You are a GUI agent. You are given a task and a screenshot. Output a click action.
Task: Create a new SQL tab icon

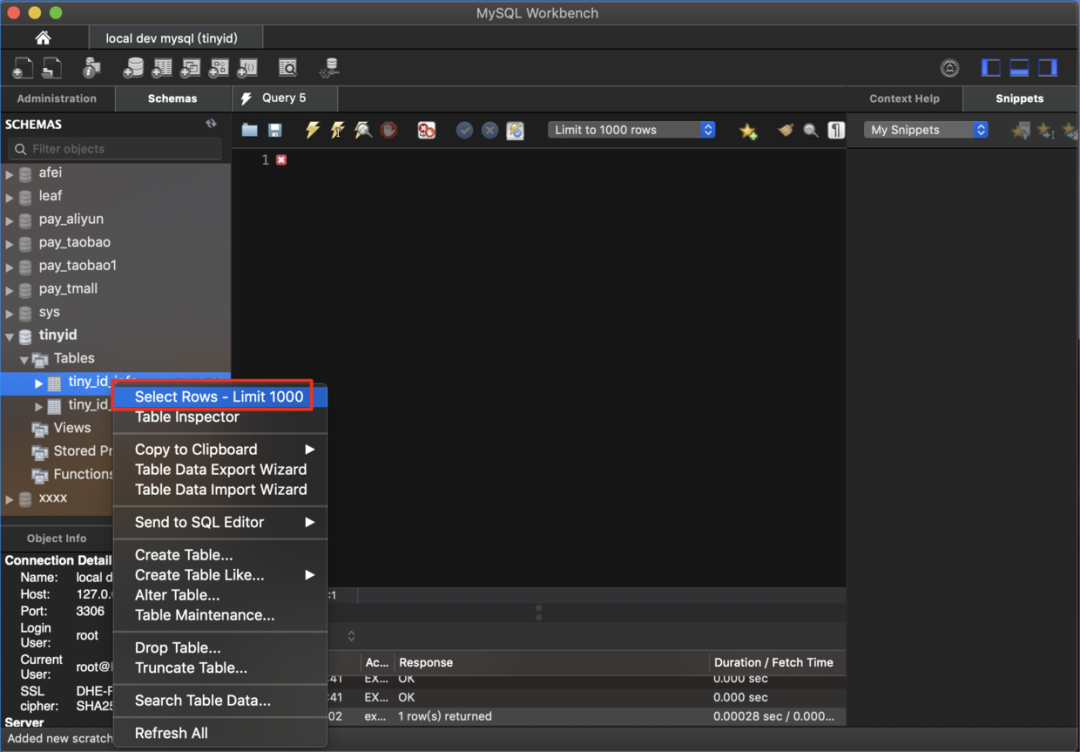point(23,67)
